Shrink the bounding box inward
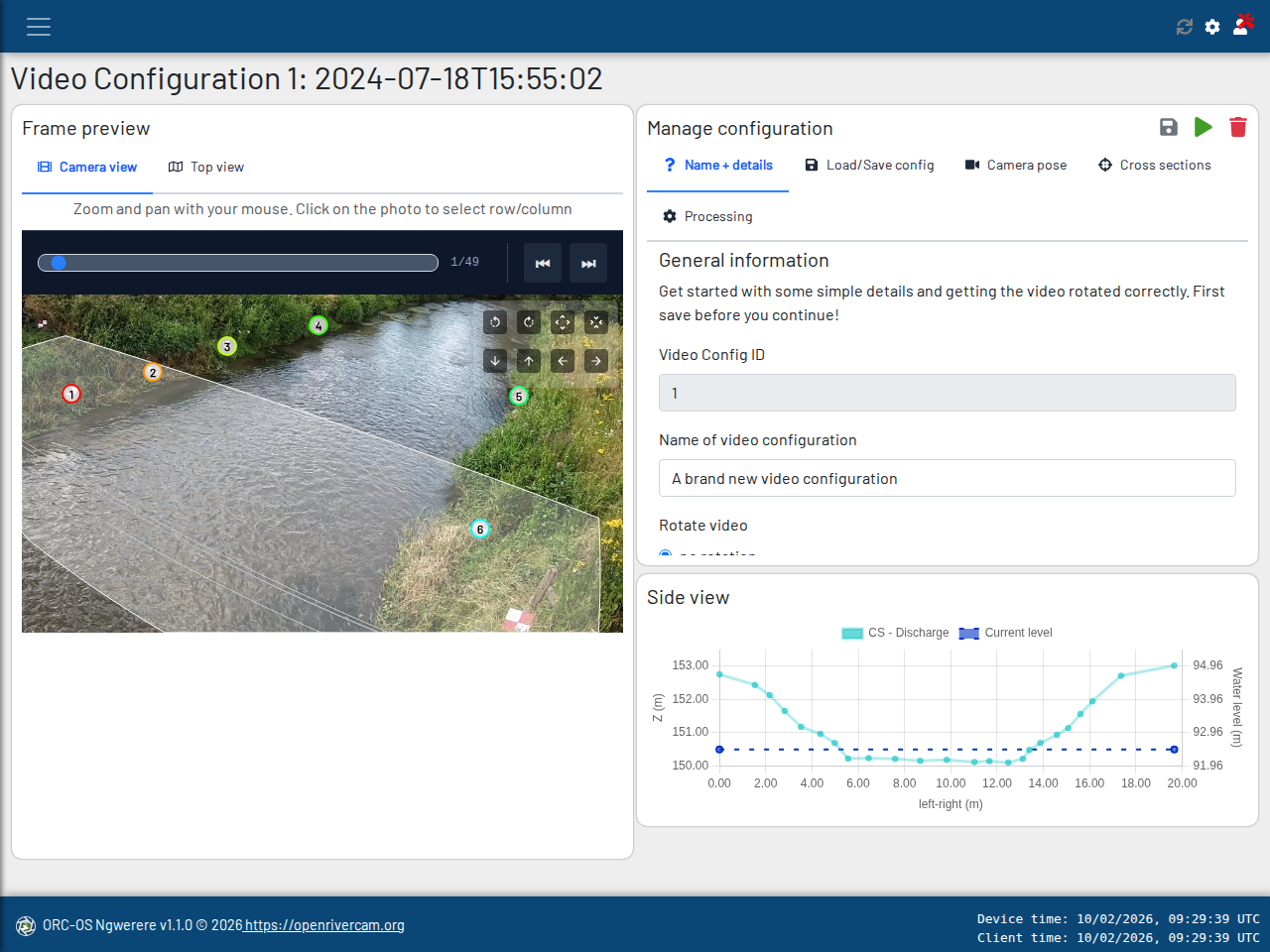Image resolution: width=1270 pixels, height=952 pixels. click(x=596, y=321)
